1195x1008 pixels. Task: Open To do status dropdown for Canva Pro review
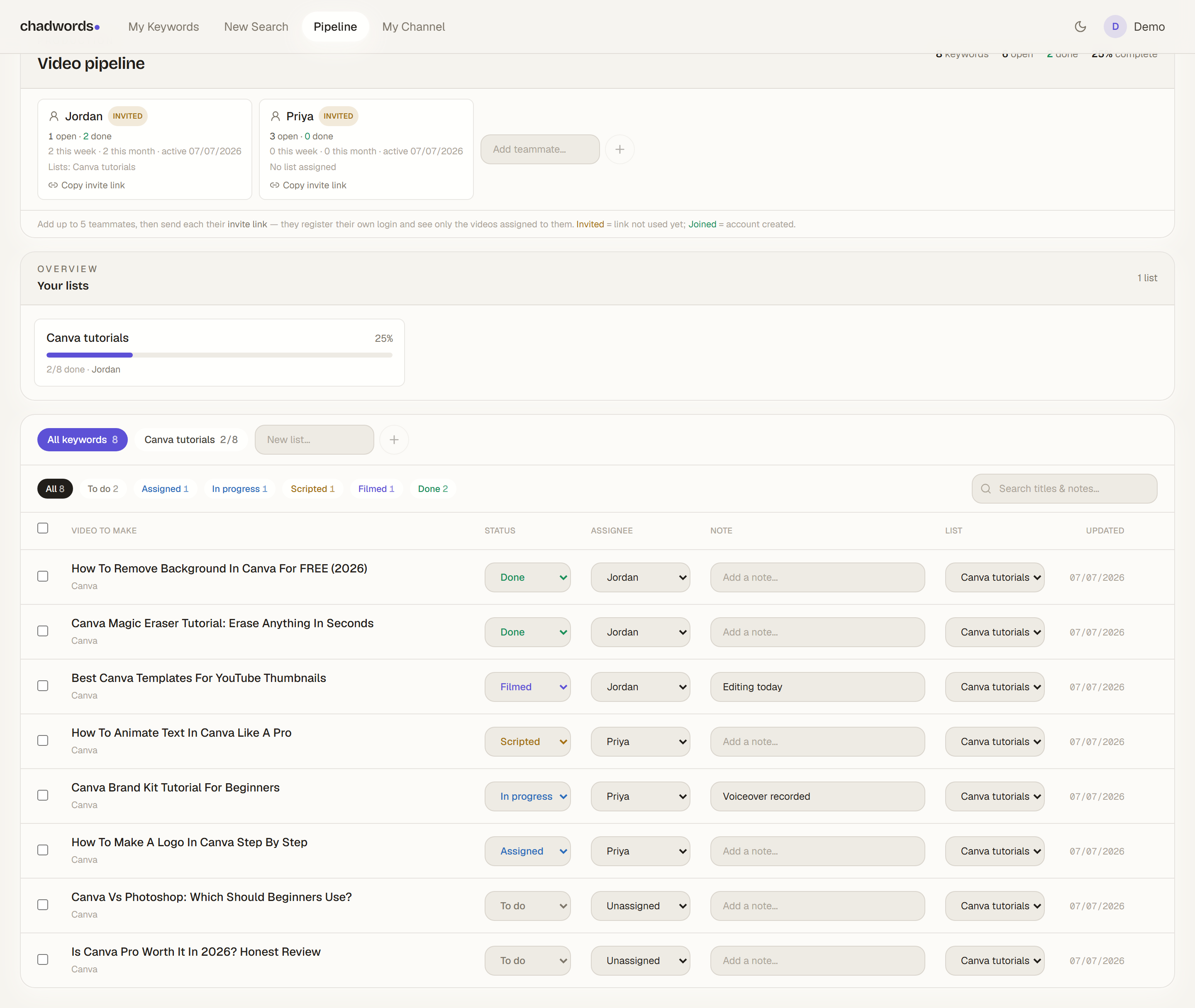coord(527,961)
